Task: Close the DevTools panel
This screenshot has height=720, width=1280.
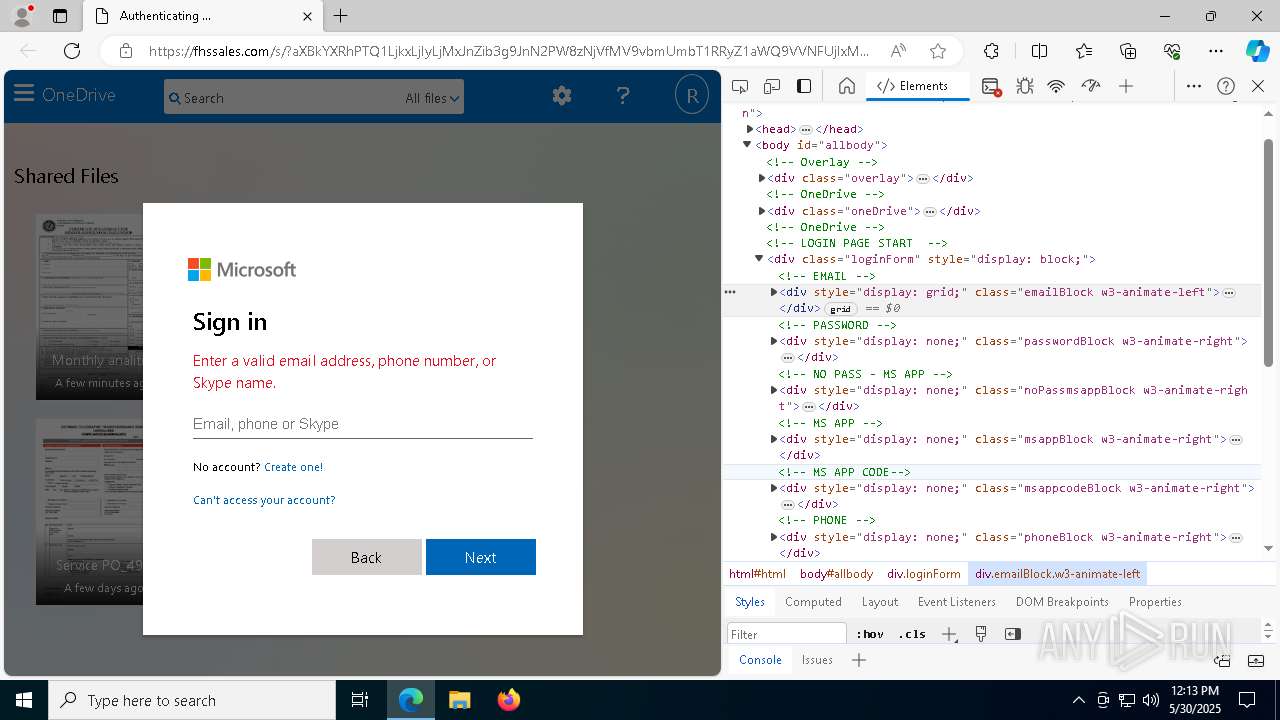Action: pos(1258,87)
